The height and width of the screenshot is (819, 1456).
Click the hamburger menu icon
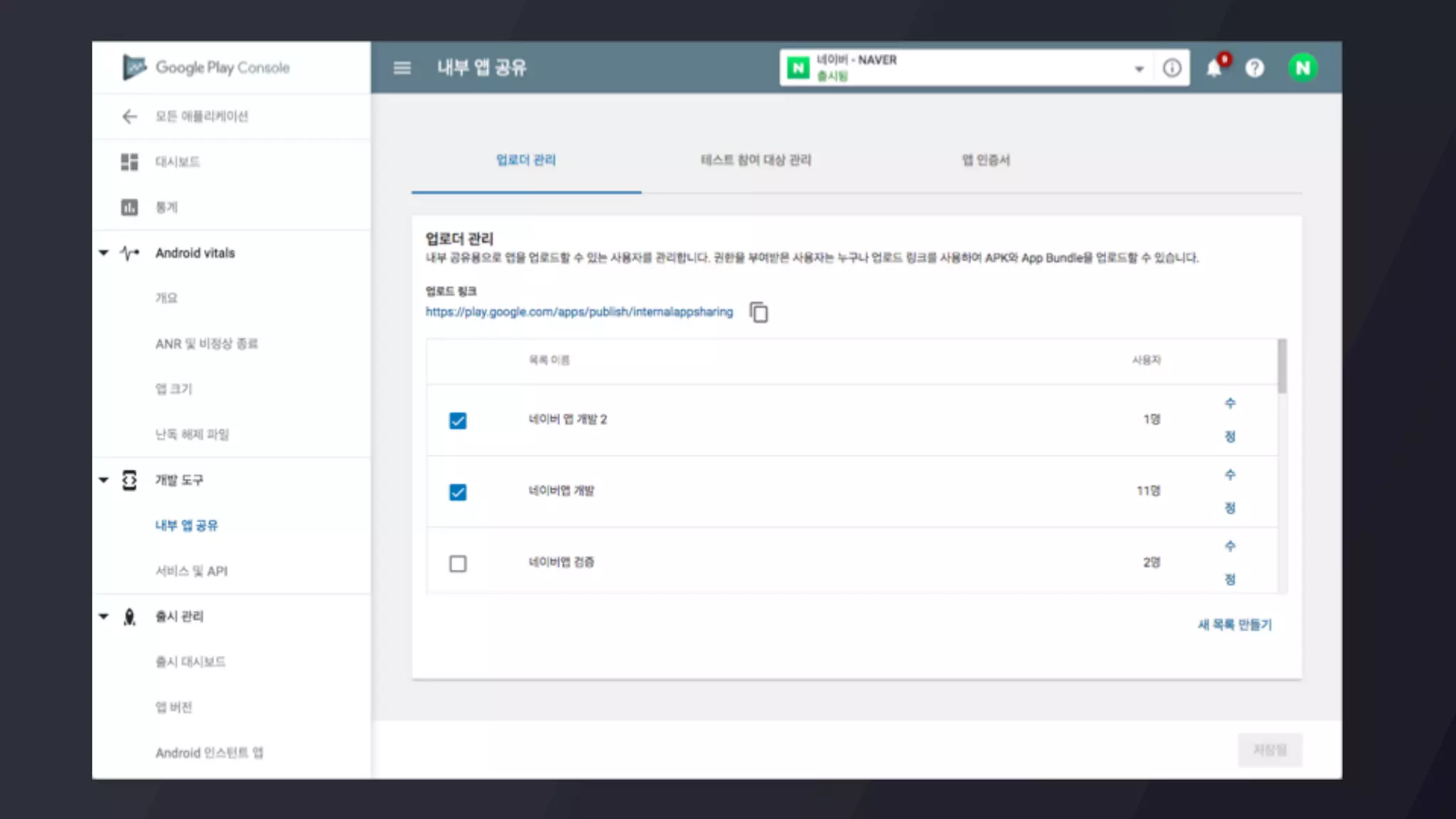point(402,68)
